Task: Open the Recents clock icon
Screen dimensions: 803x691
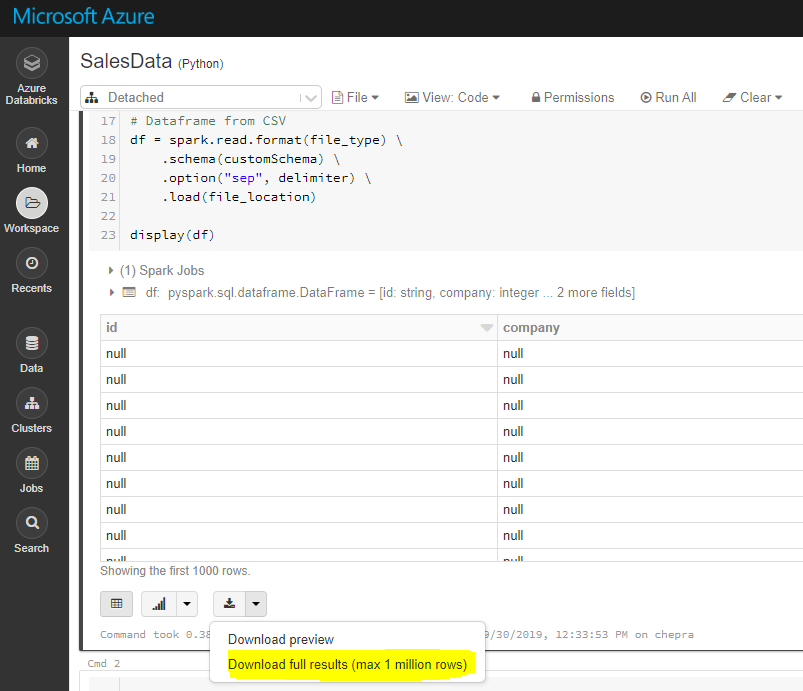Action: (x=32, y=263)
